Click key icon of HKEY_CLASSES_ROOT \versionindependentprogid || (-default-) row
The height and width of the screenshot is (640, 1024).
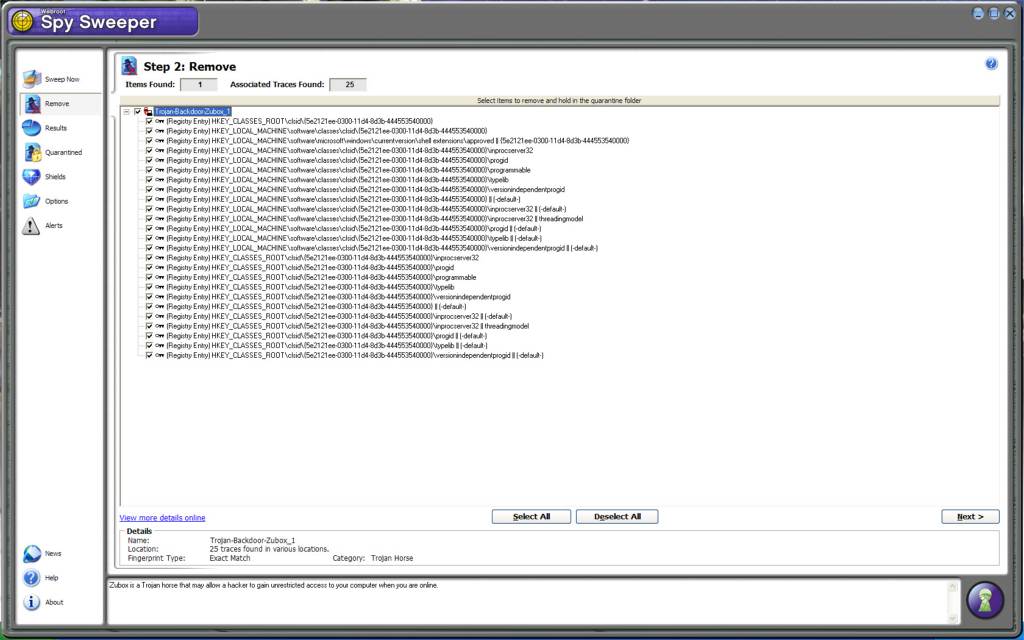click(x=159, y=355)
